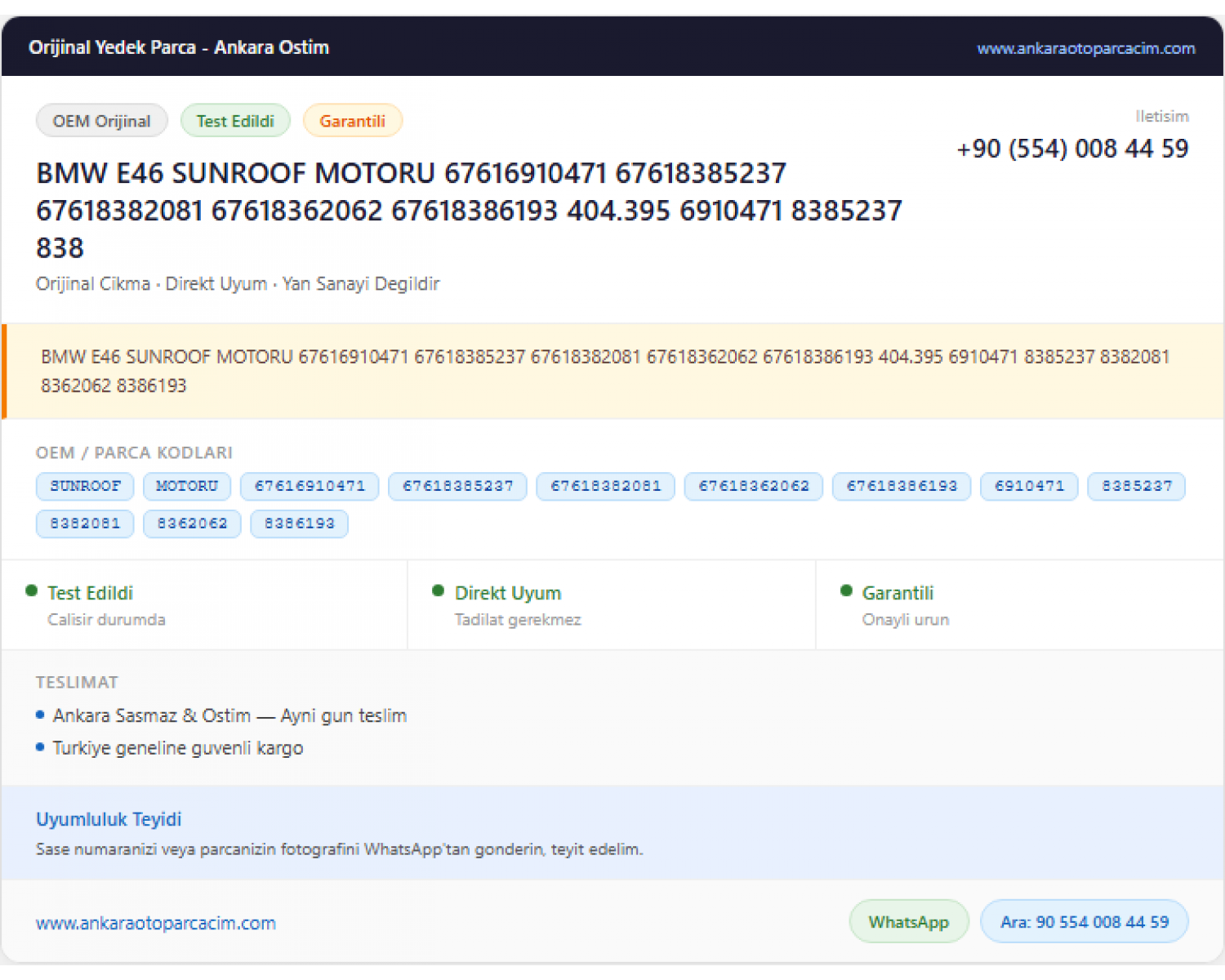The width and height of the screenshot is (1225, 980).
Task: Click the green dot beside Direkt Uyum
Action: [x=438, y=590]
